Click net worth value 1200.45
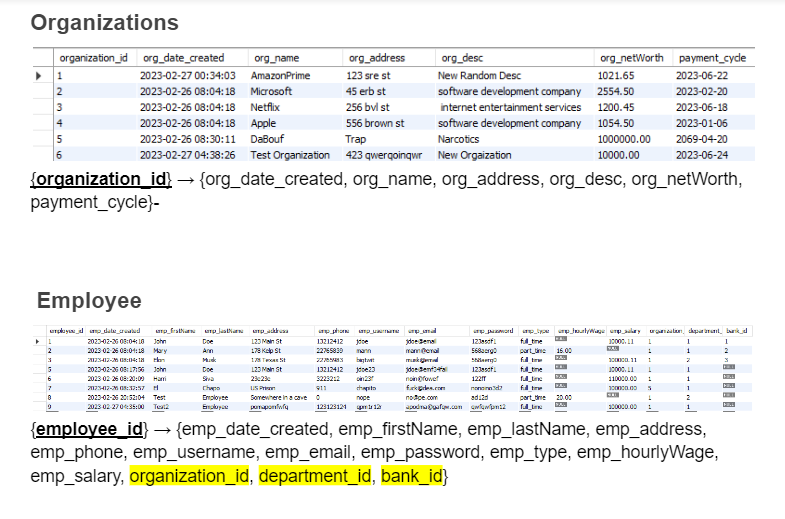The width and height of the screenshot is (785, 519). (x=616, y=108)
